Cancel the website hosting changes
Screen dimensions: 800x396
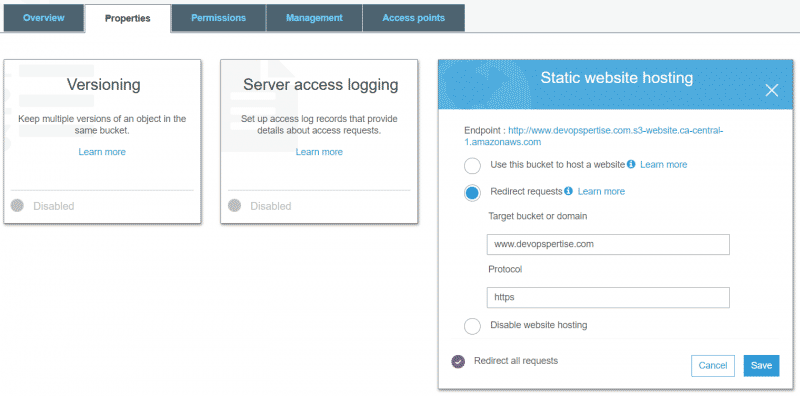click(713, 365)
